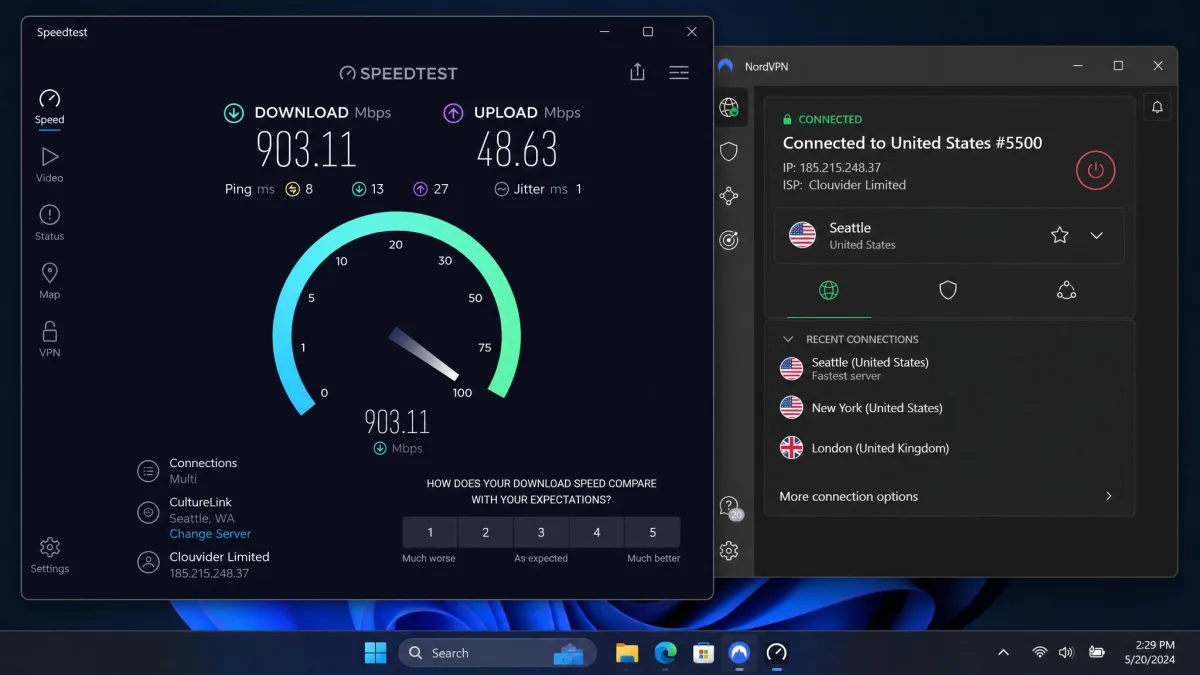Open the Wi-Fi network tray icon

click(x=1040, y=653)
